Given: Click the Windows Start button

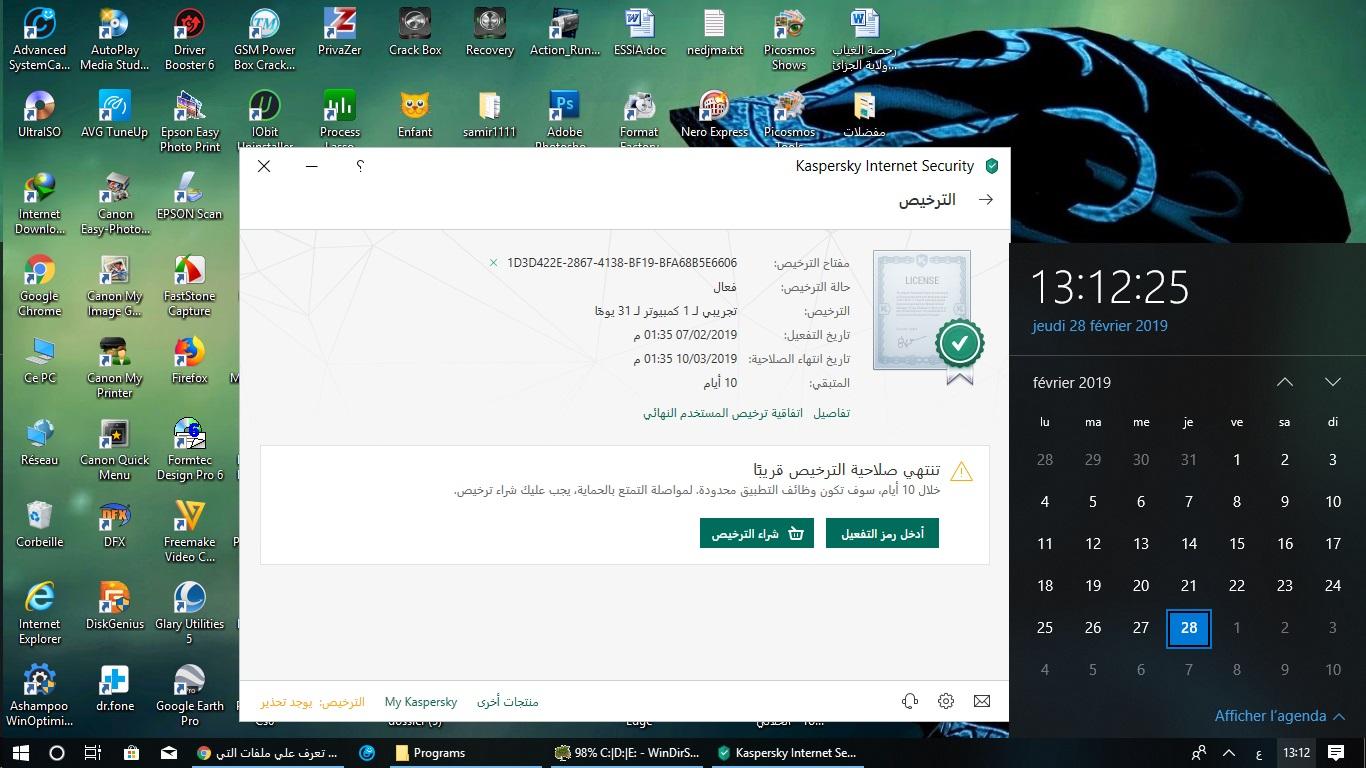Looking at the screenshot, I should tap(19, 752).
